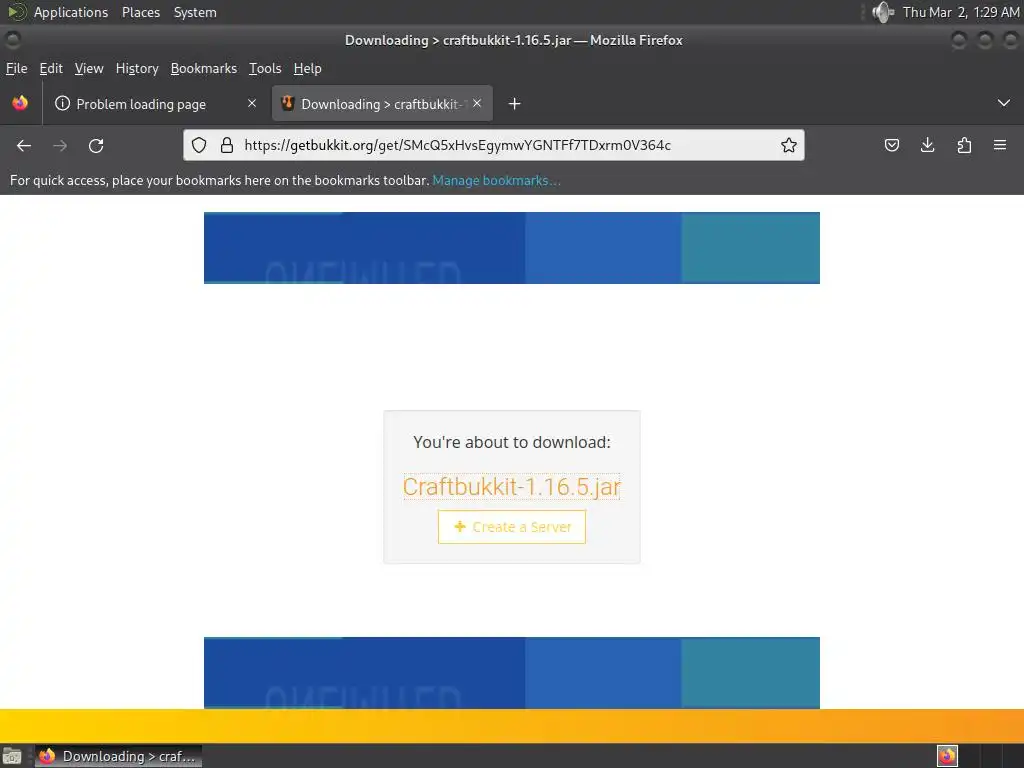The width and height of the screenshot is (1024, 768).
Task: Click the lower blue banner advertisement
Action: 511,673
